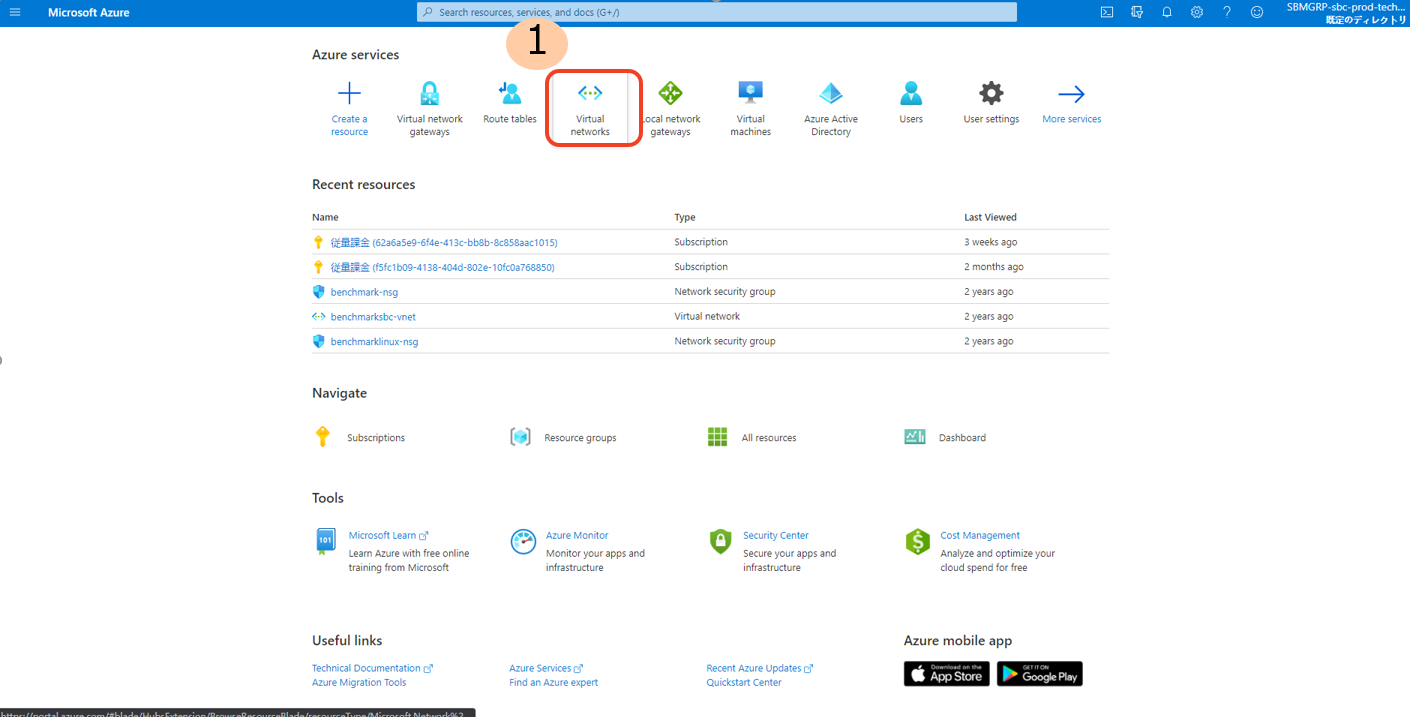
Task: Sort by Last Viewed column header
Action: [990, 217]
